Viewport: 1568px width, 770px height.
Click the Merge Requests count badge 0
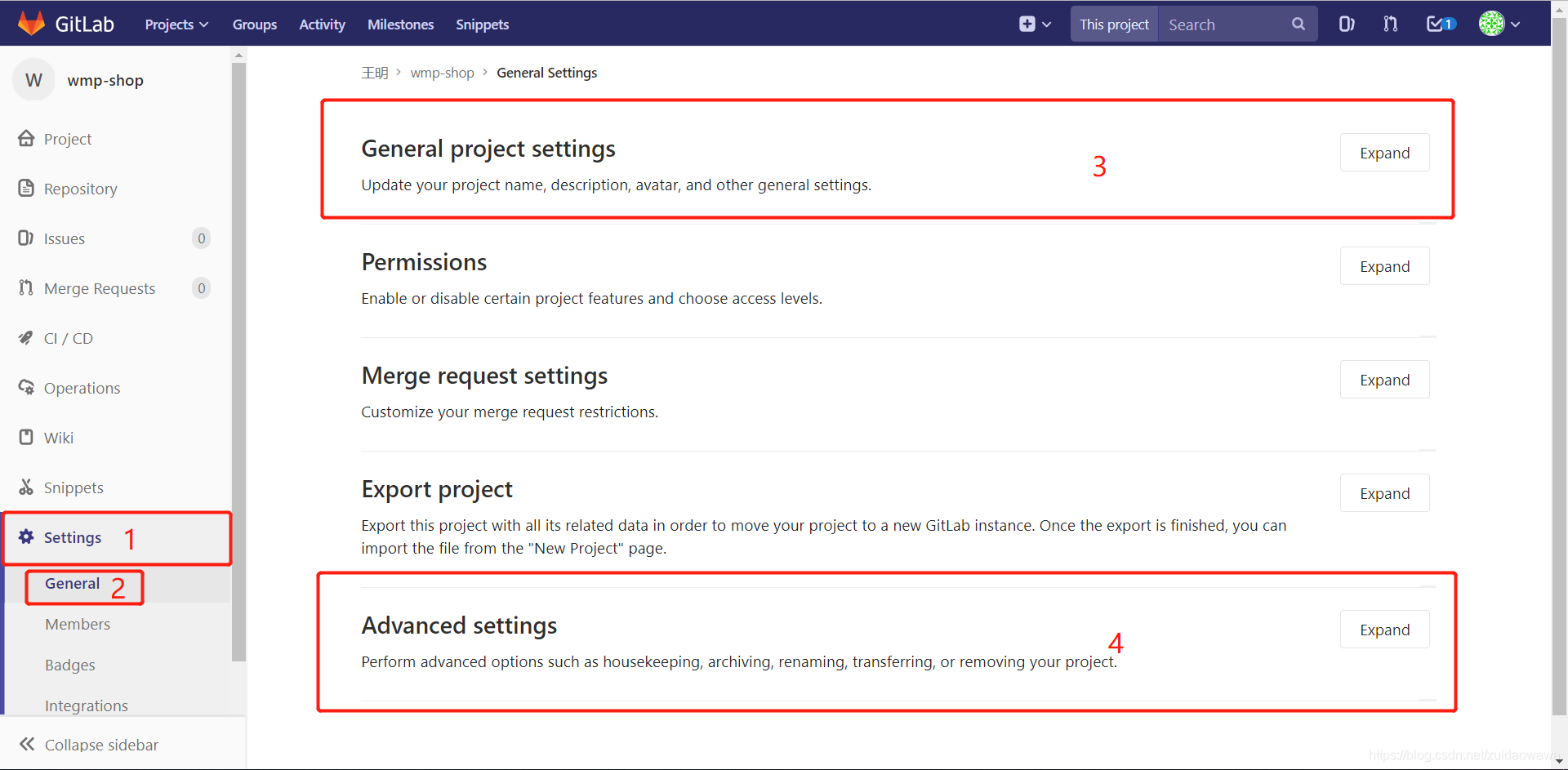coord(201,288)
